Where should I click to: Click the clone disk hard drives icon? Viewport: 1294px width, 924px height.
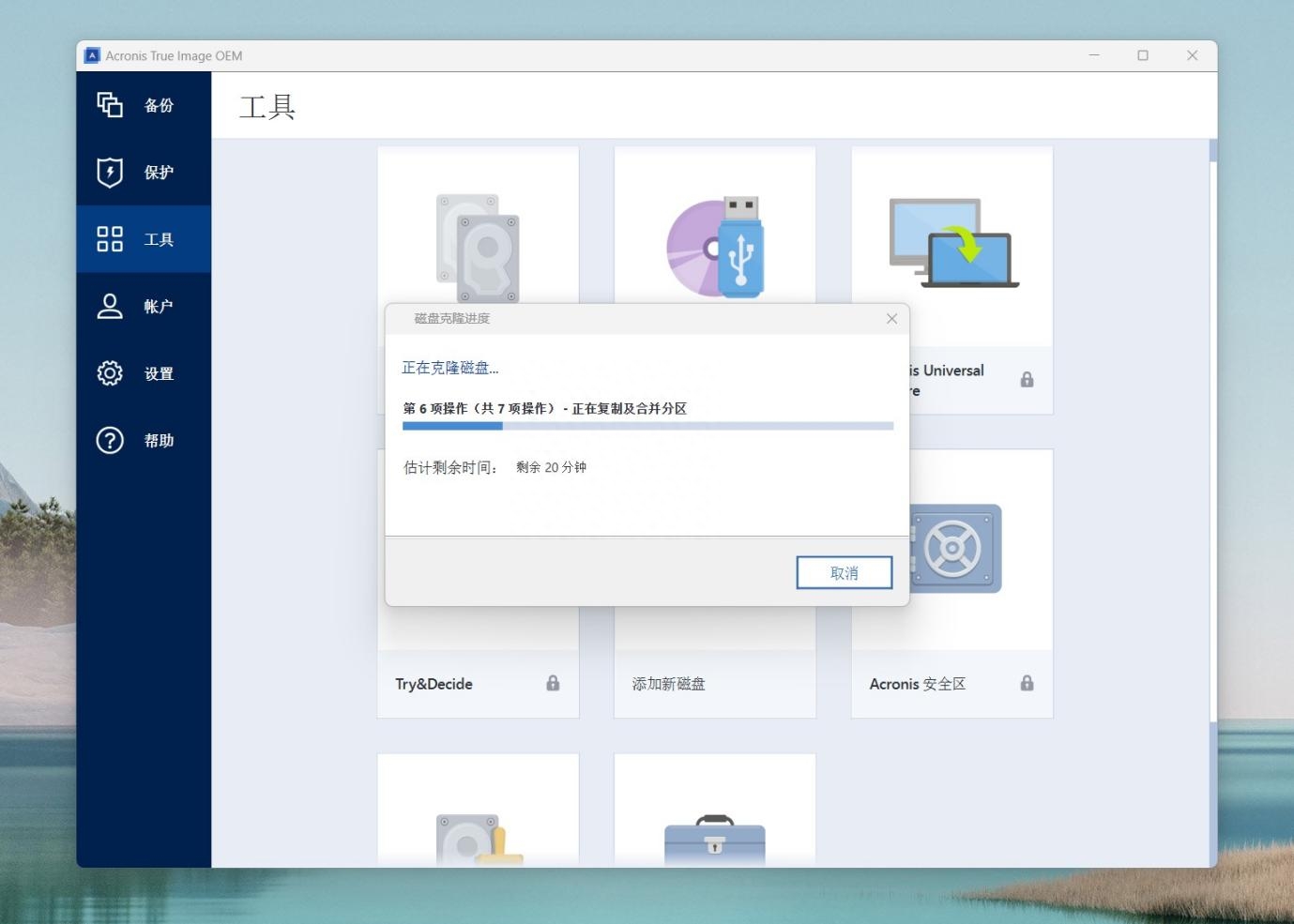click(x=478, y=248)
